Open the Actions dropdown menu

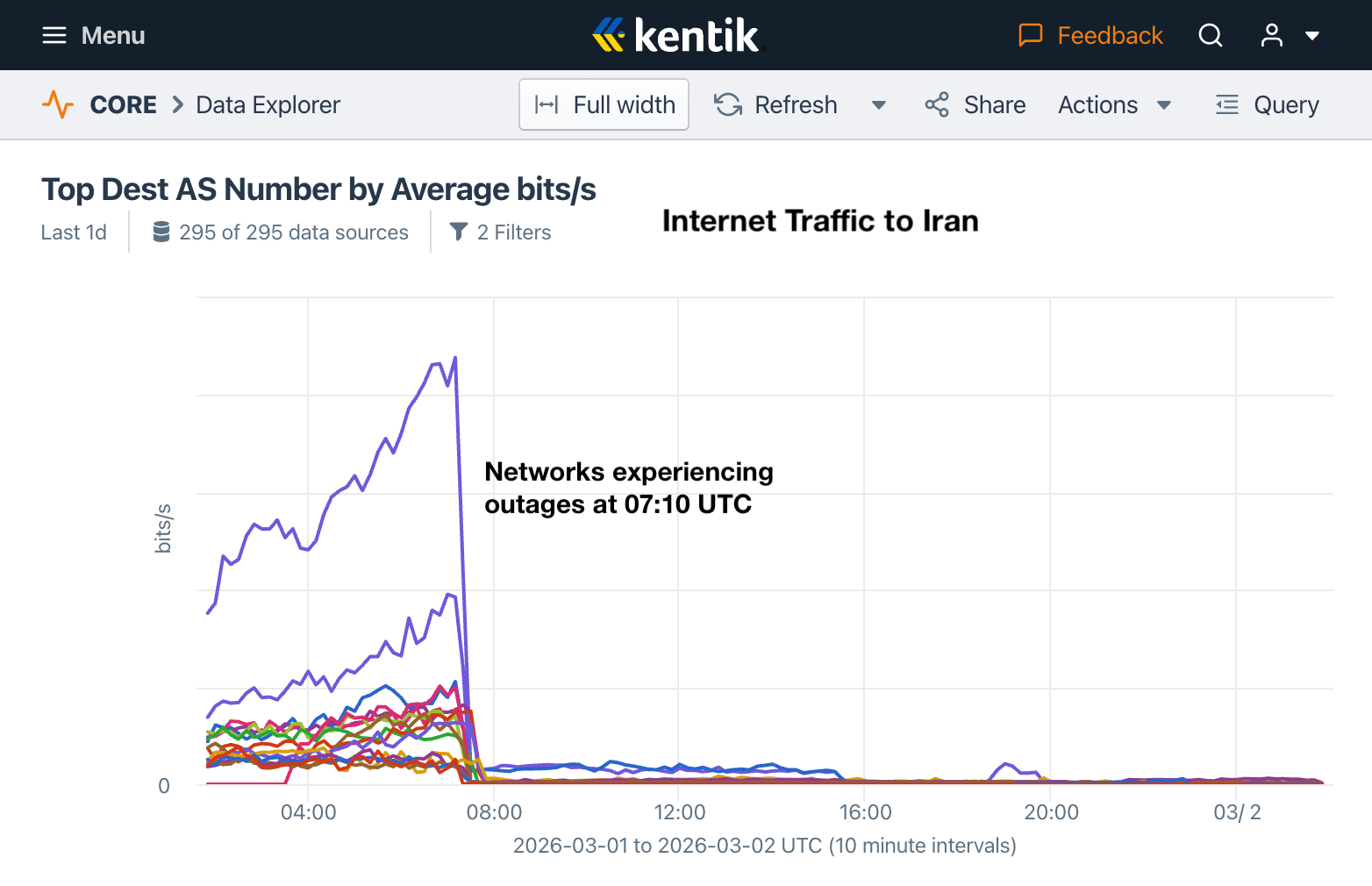pyautogui.click(x=1114, y=104)
